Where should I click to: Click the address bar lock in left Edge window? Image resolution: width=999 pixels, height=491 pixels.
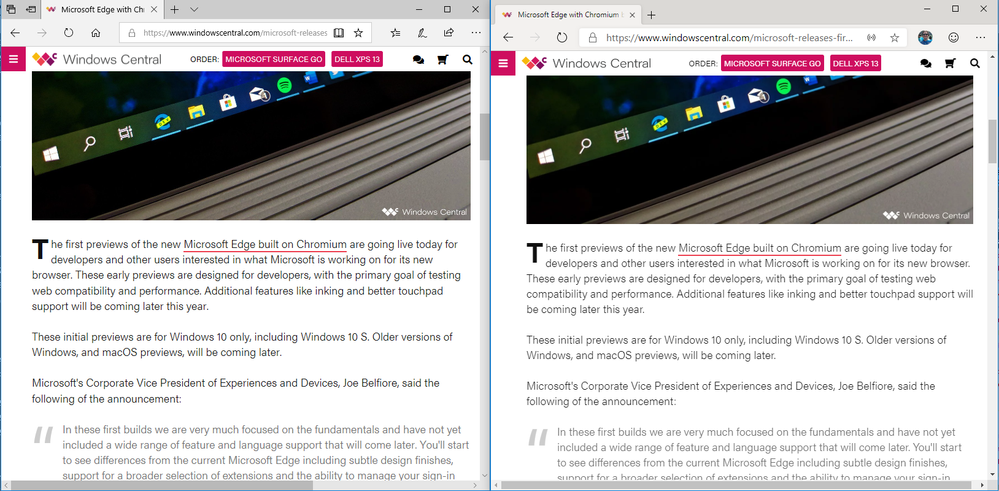[x=132, y=32]
